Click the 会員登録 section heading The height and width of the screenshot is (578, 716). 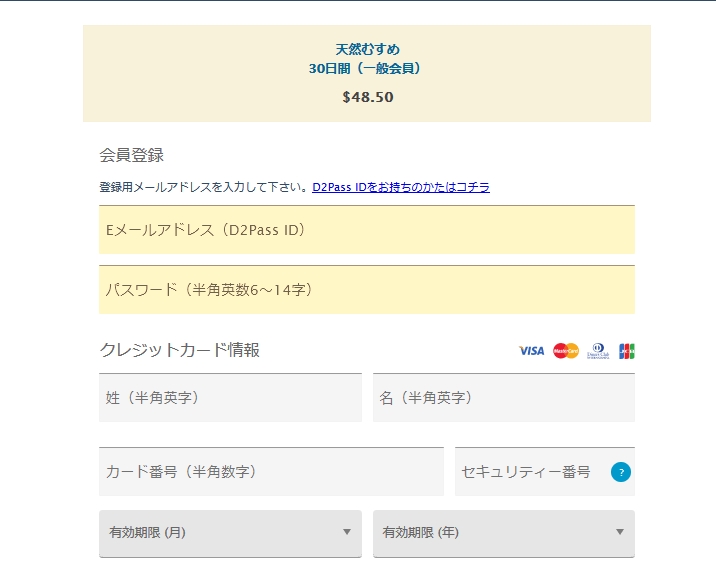click(131, 155)
